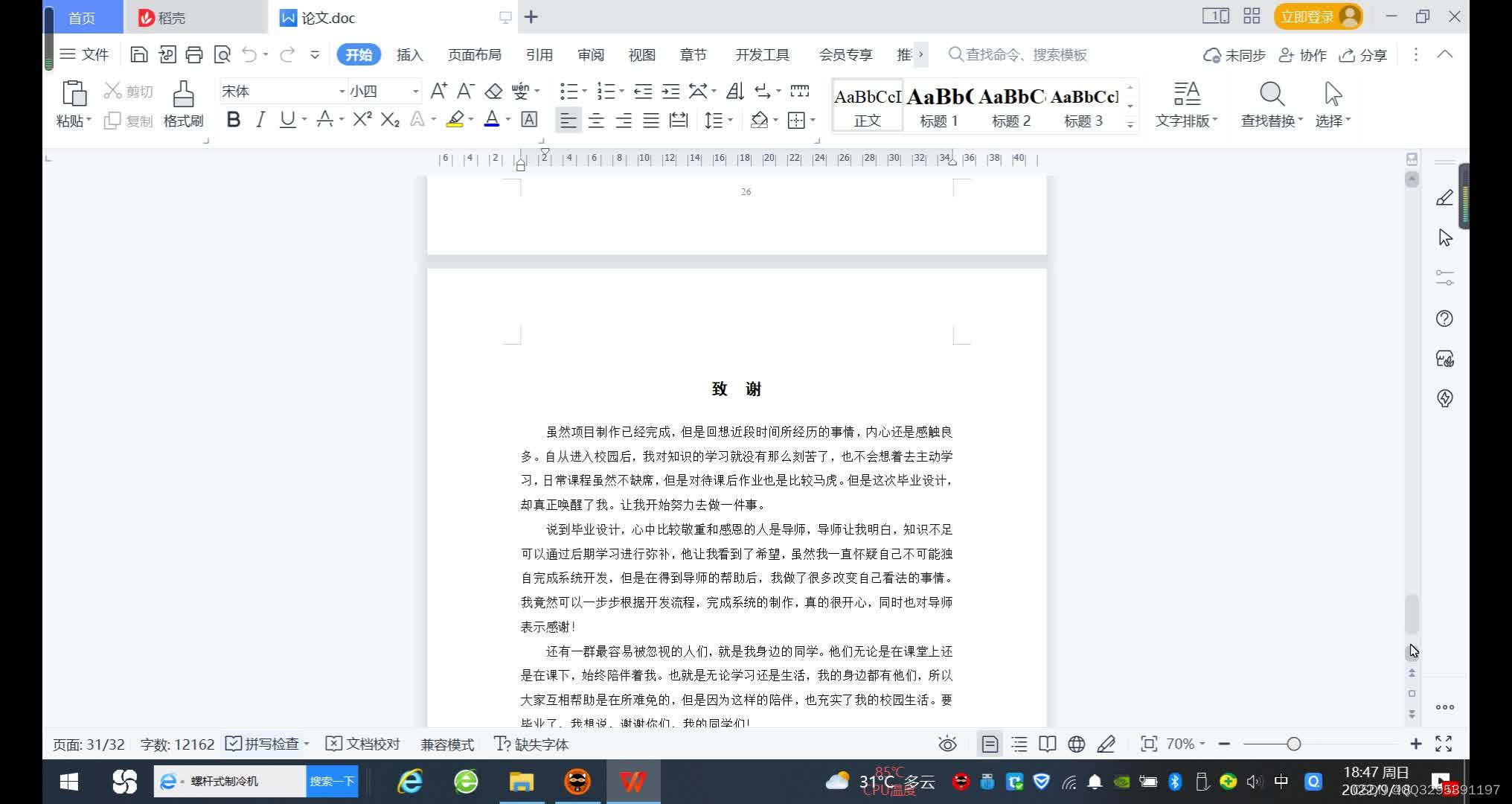Open zoom percentage 70% dropdown
Screen dimensions: 1512x804
(1185, 744)
